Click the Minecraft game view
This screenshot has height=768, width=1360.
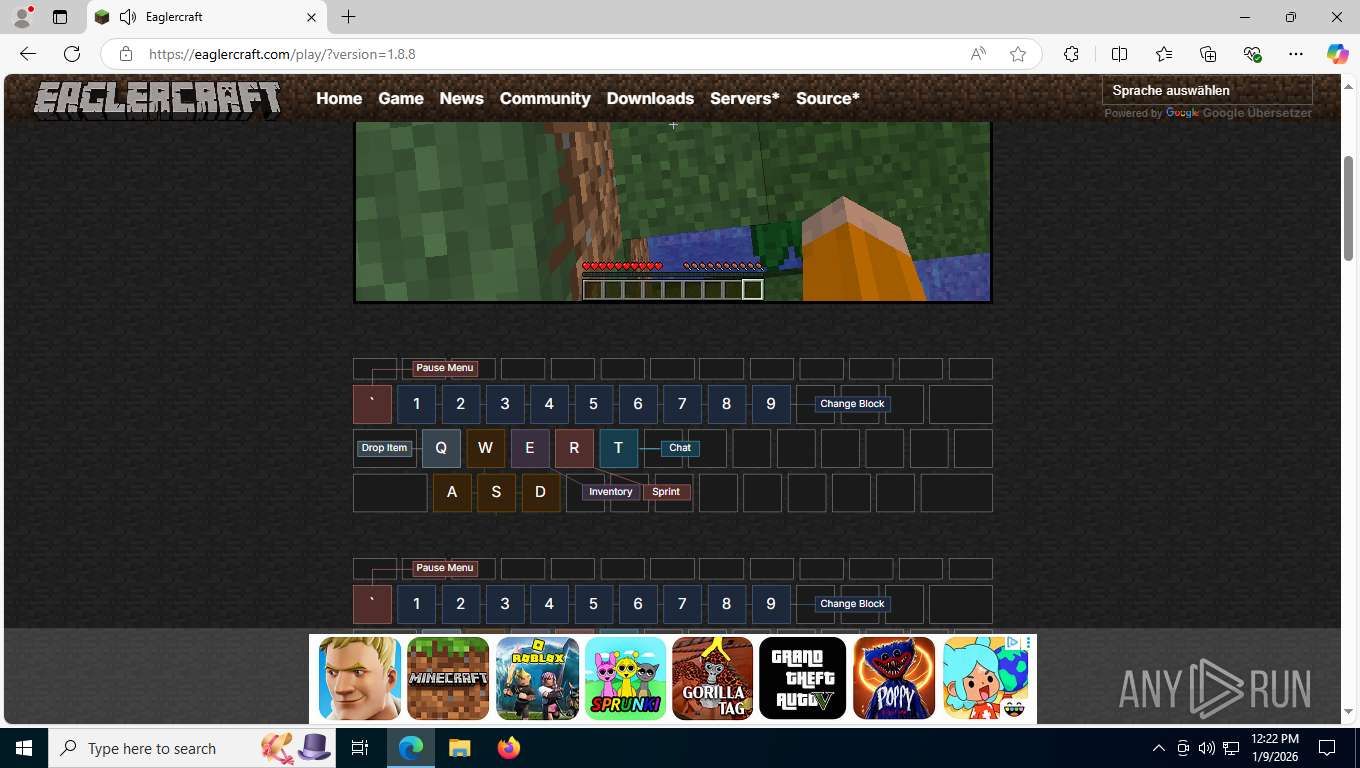pyautogui.click(x=673, y=211)
